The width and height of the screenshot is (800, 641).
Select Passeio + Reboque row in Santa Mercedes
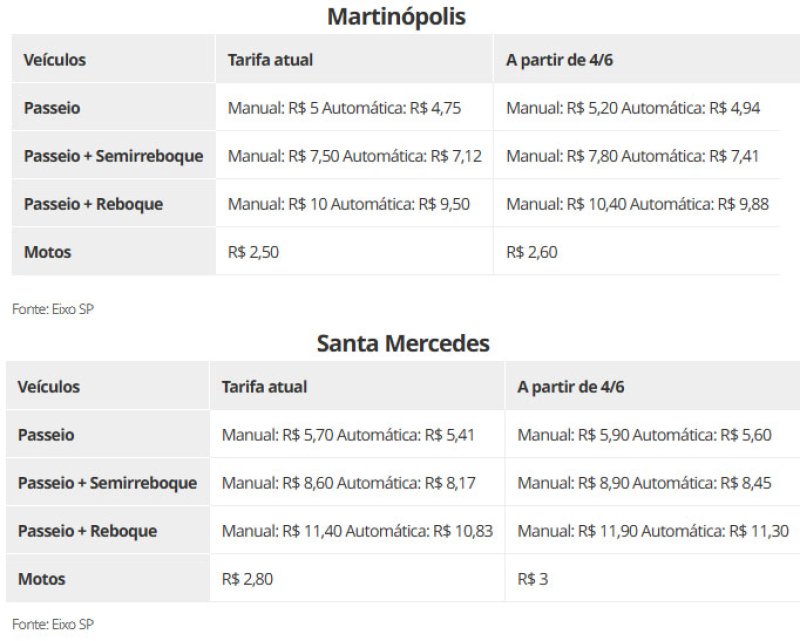[403, 531]
